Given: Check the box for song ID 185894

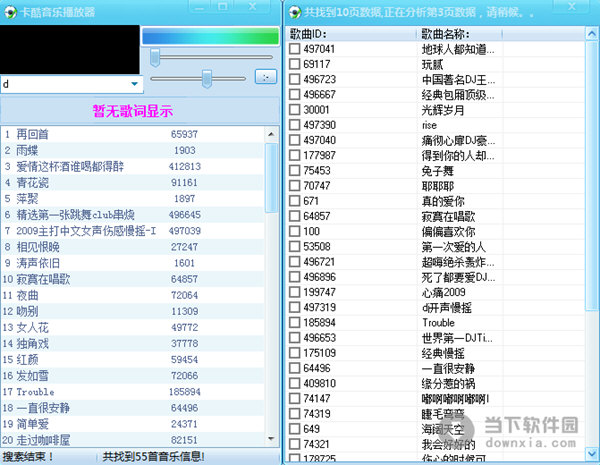Looking at the screenshot, I should [x=295, y=323].
